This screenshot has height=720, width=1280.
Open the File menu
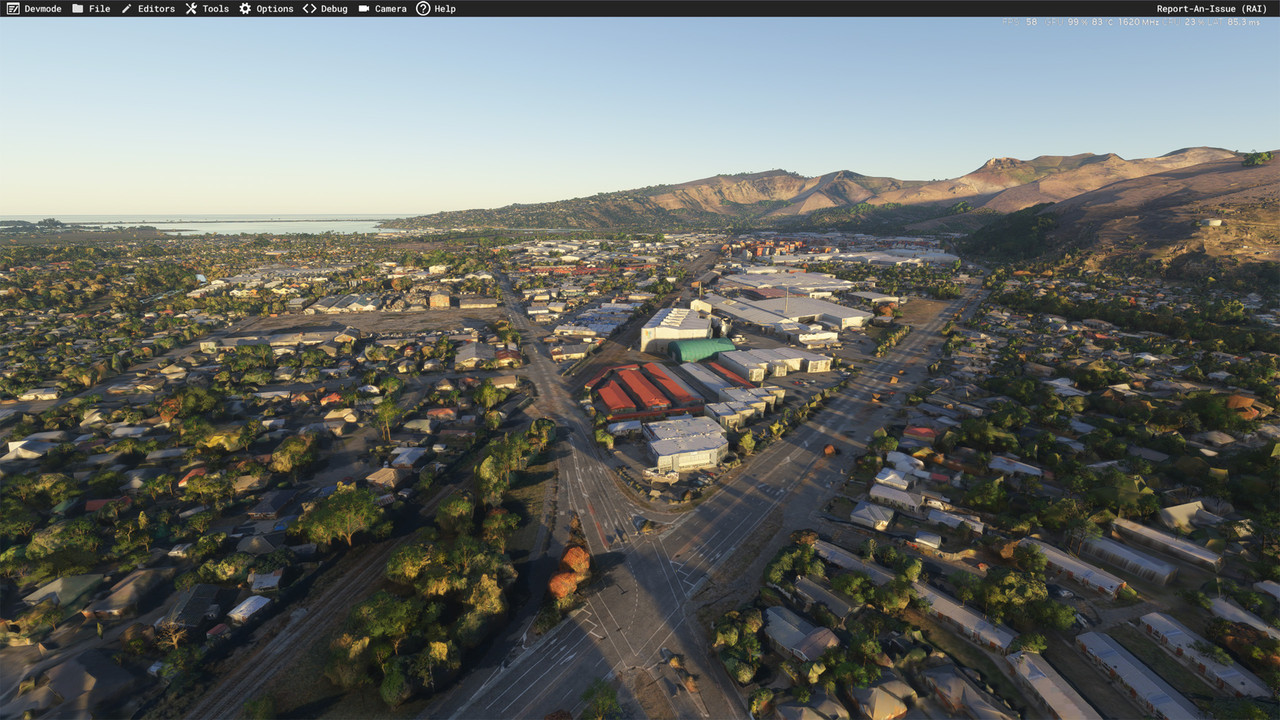pos(91,8)
